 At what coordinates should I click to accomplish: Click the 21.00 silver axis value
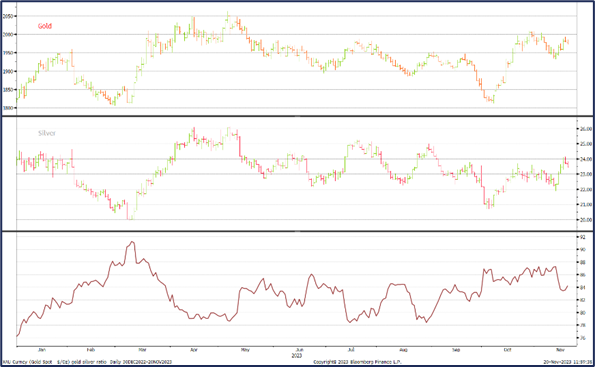(x=586, y=205)
